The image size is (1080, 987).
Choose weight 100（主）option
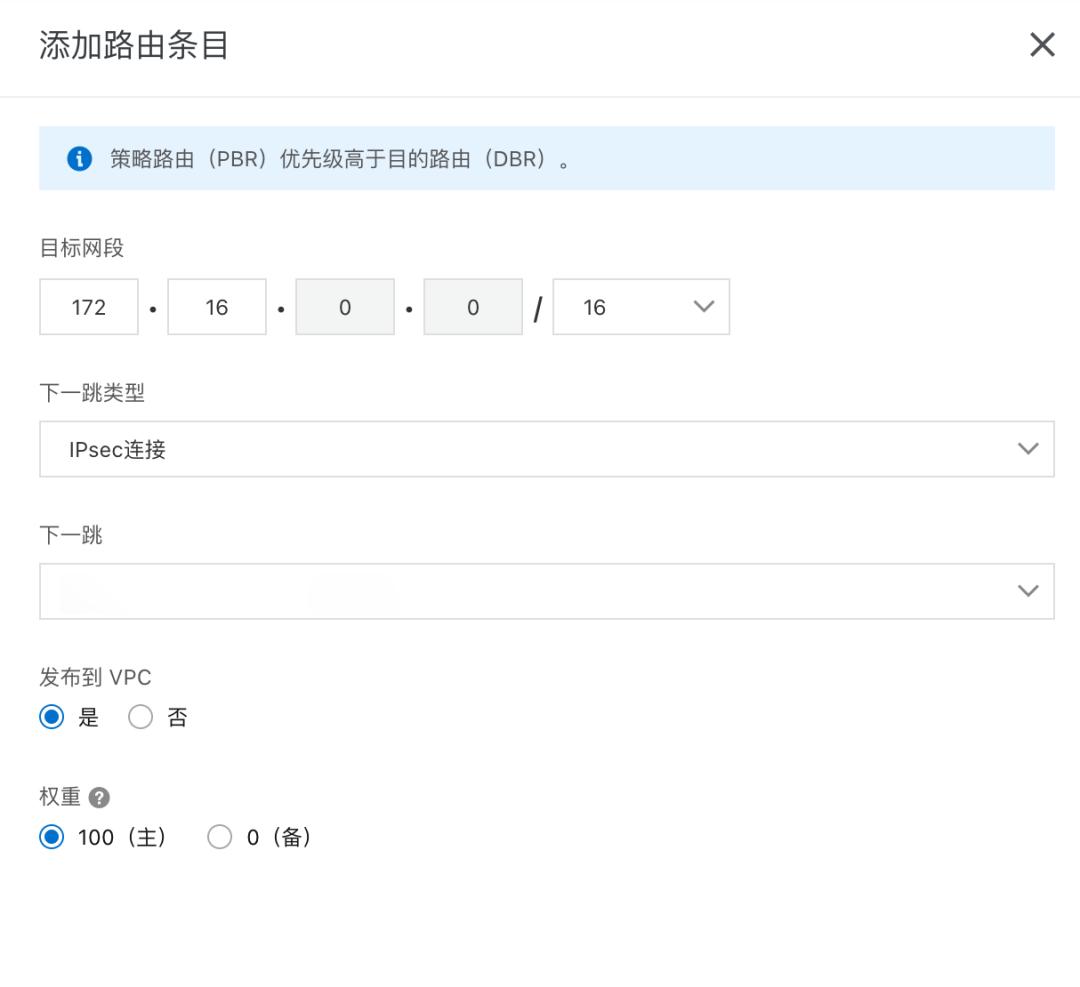51,837
